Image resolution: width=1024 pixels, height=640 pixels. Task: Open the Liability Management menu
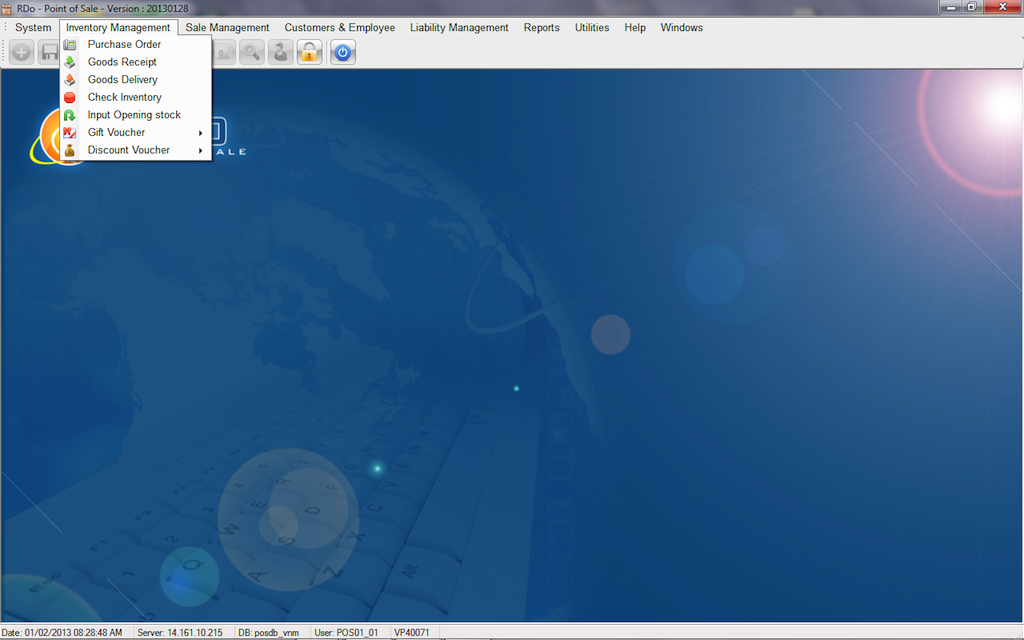459,28
